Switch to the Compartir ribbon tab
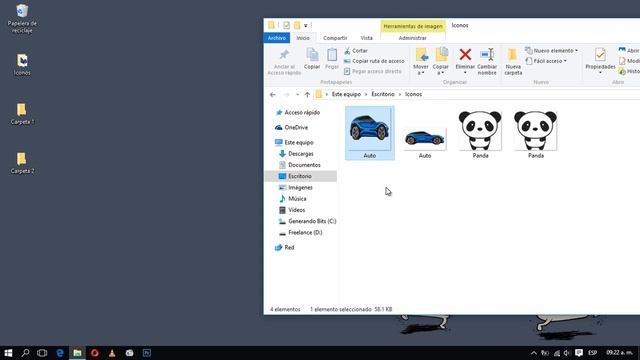This screenshot has height=360, width=640. pyautogui.click(x=335, y=38)
